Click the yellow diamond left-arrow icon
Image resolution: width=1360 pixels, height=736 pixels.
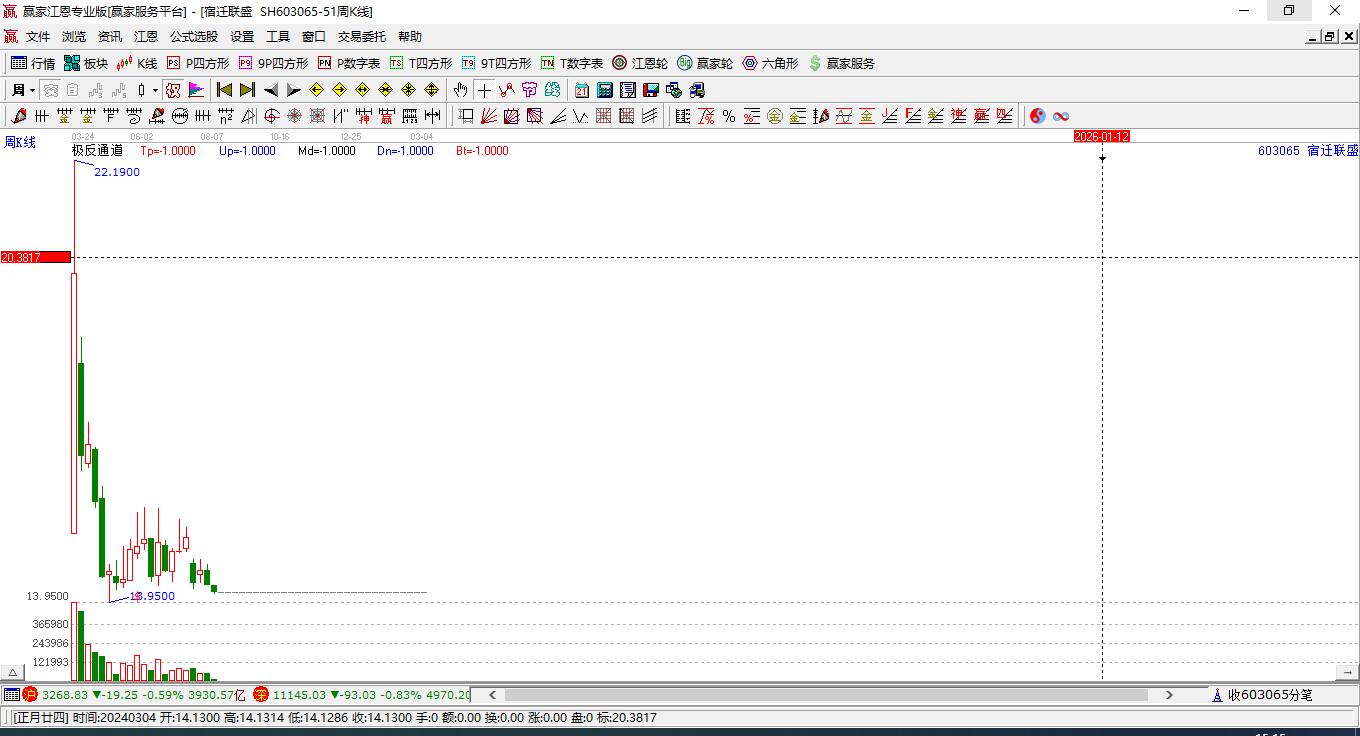[x=316, y=90]
